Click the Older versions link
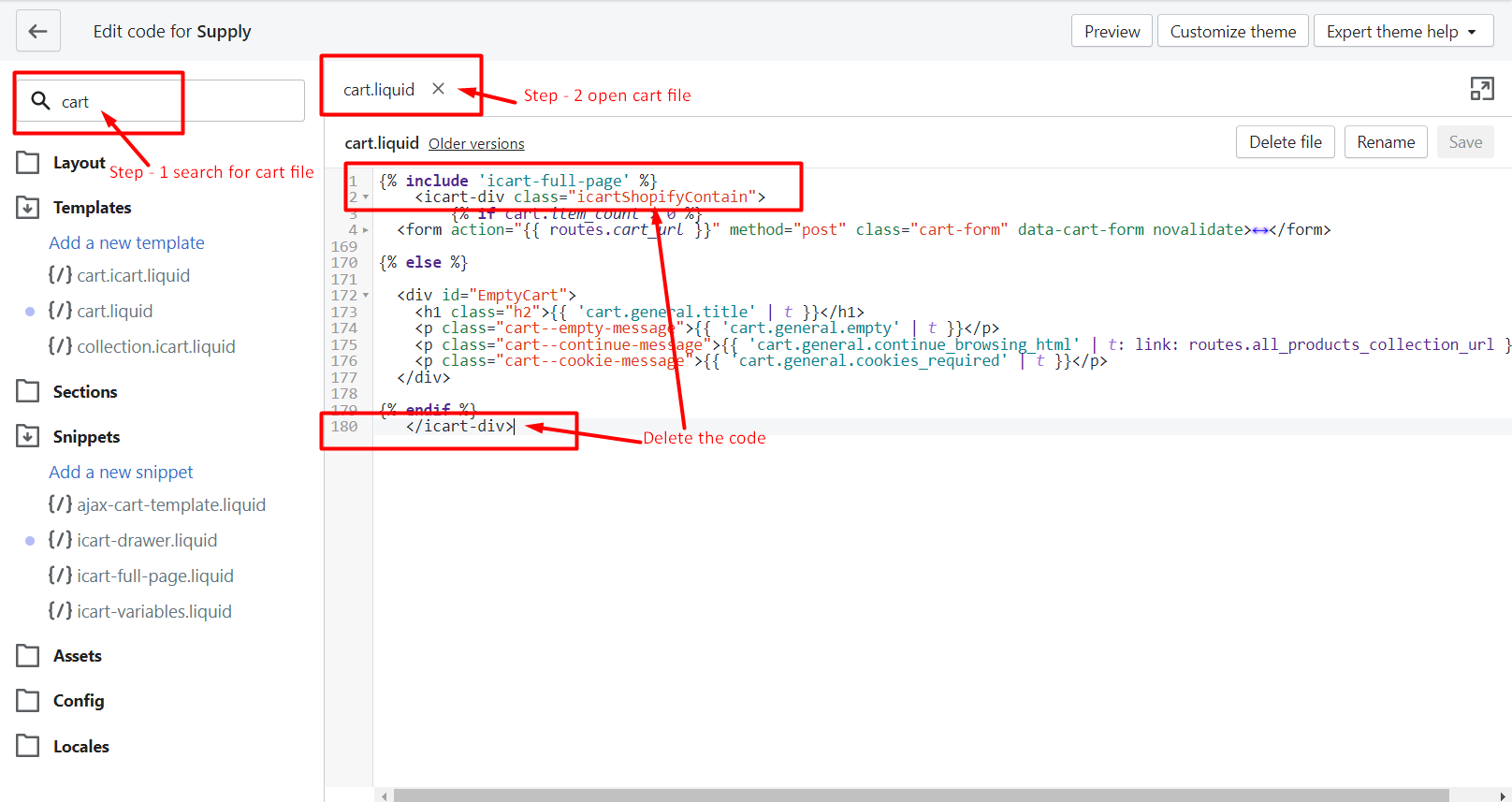 click(x=476, y=143)
